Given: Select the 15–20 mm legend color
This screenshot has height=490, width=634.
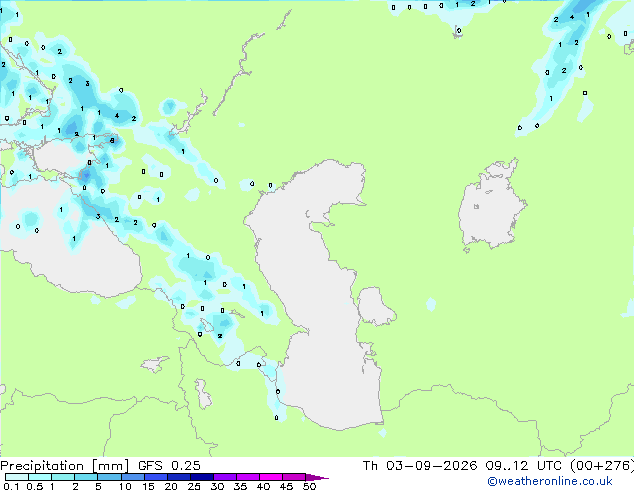Looking at the screenshot, I should [x=155, y=477].
